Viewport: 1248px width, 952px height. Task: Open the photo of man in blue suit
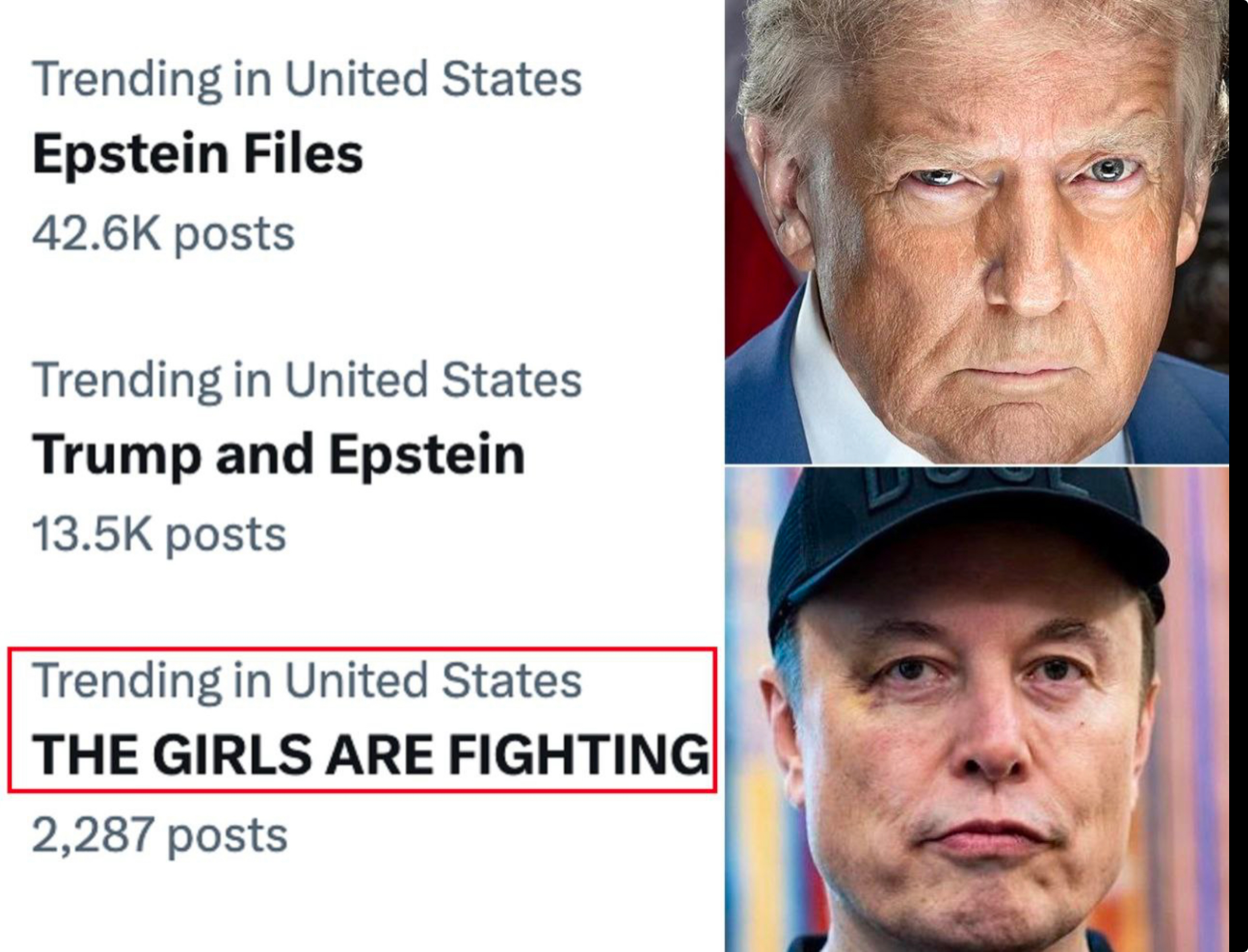976,232
